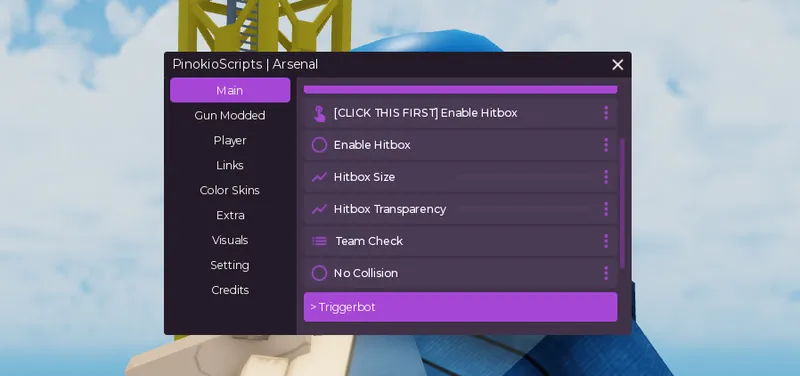Open the Setting tab
This screenshot has width=800, height=376.
[x=230, y=265]
